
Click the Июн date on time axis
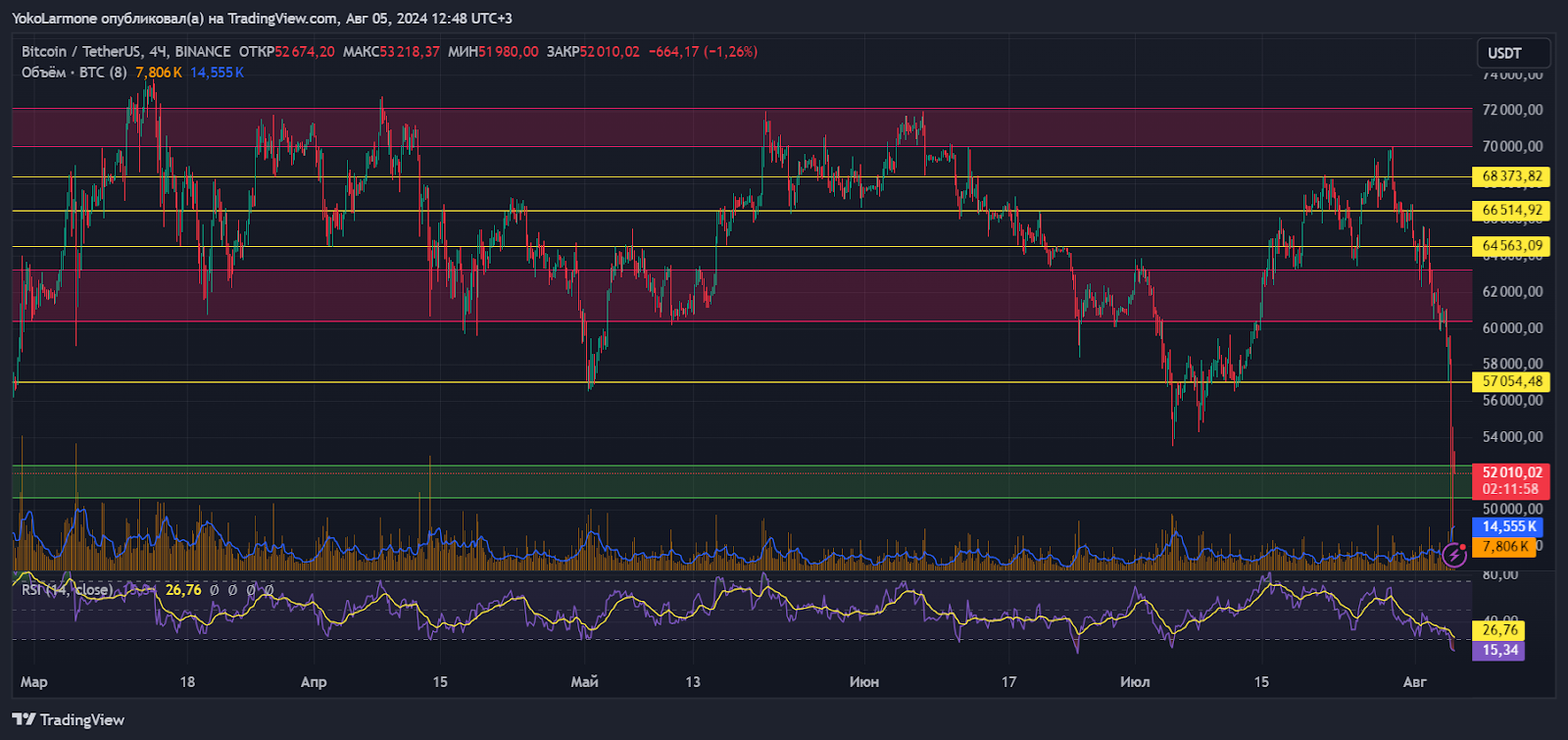[x=864, y=682]
